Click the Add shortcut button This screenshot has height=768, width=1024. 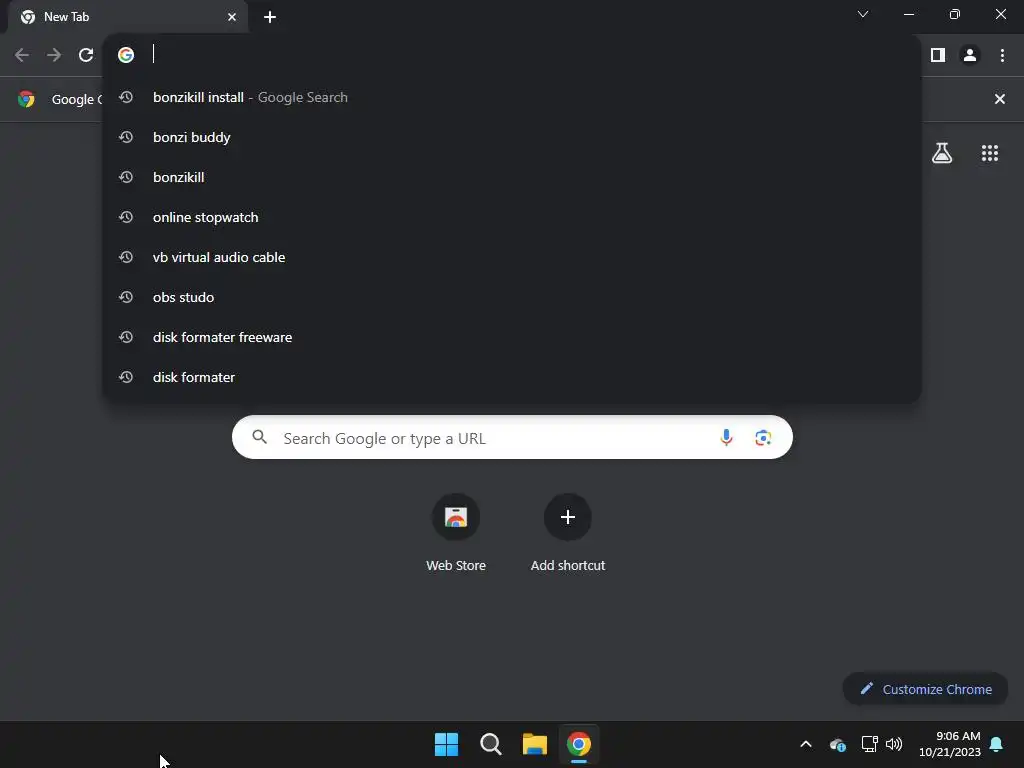(x=568, y=533)
